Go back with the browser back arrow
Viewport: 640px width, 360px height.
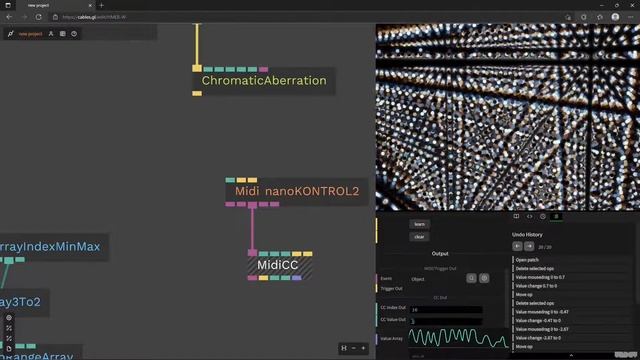coord(9,17)
